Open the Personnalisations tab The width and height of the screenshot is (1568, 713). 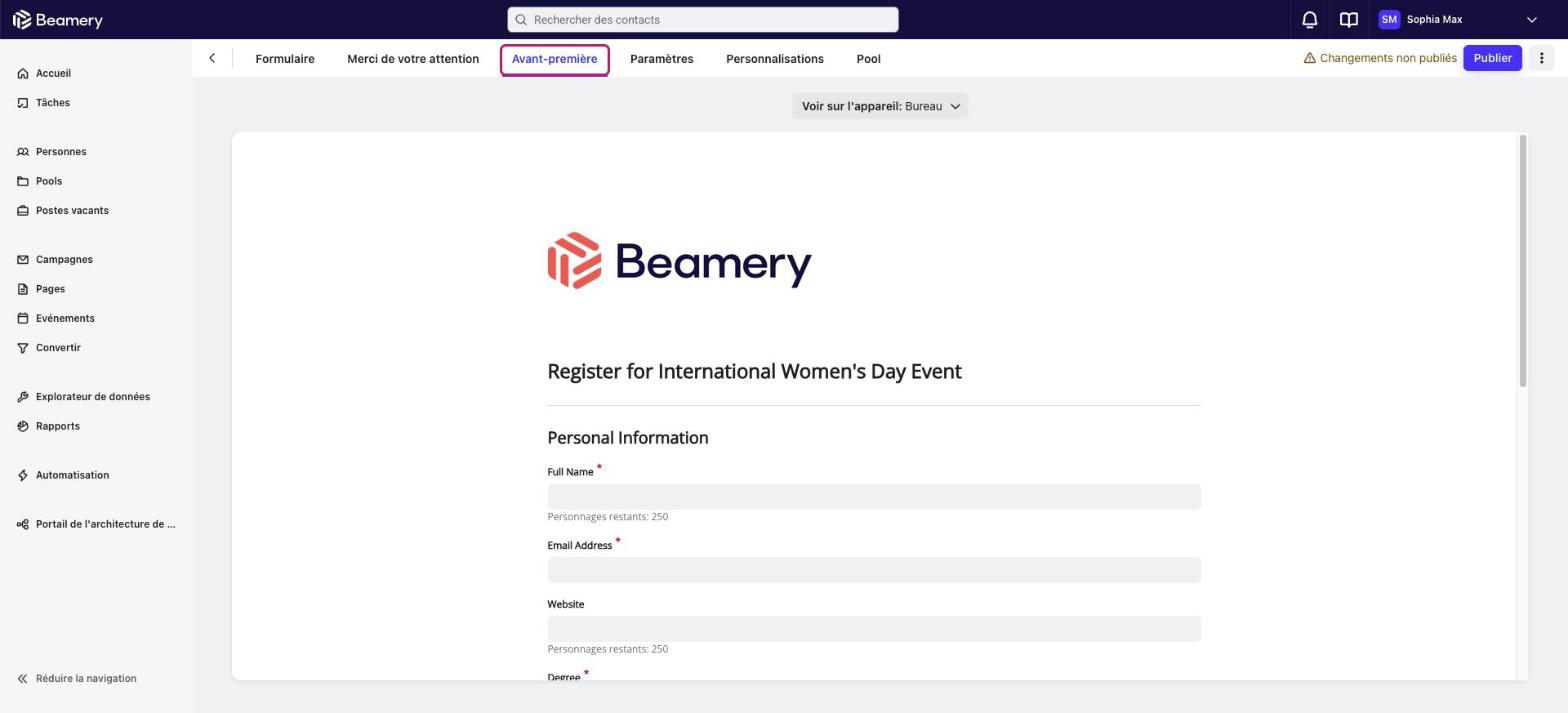(x=775, y=59)
